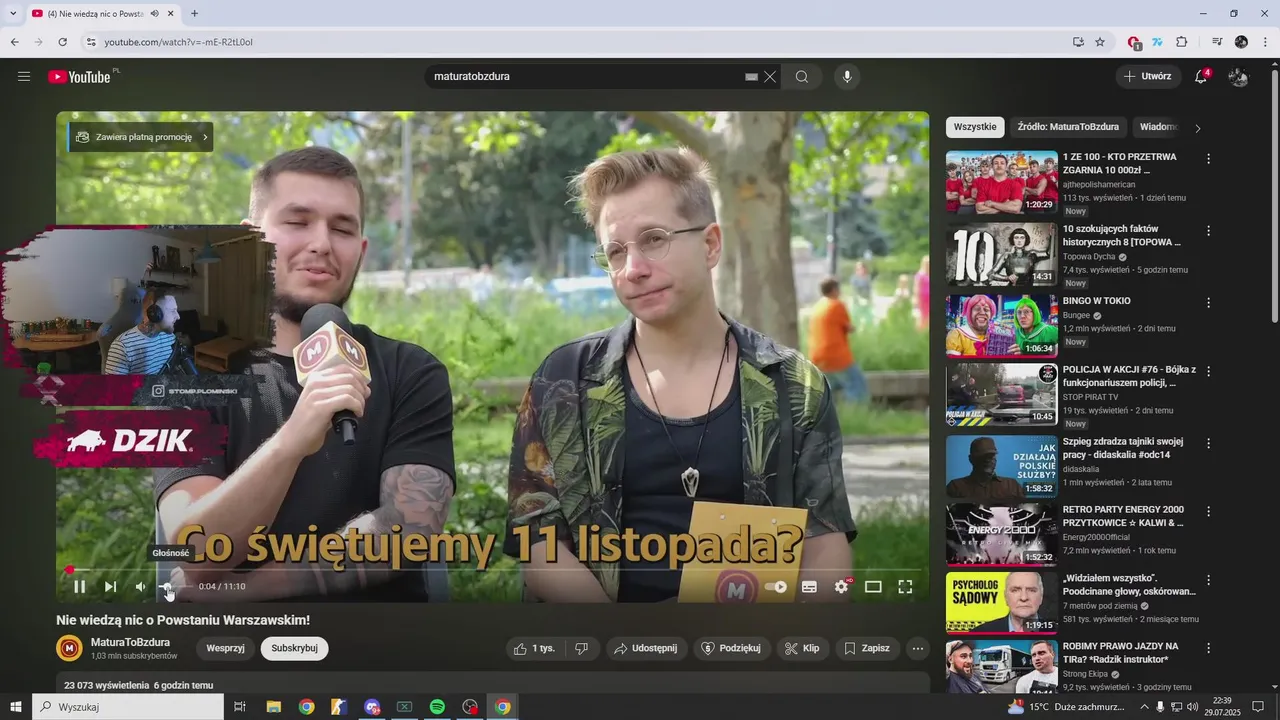Select the Wszystkie filter chip
1280x720 pixels.
point(975,127)
